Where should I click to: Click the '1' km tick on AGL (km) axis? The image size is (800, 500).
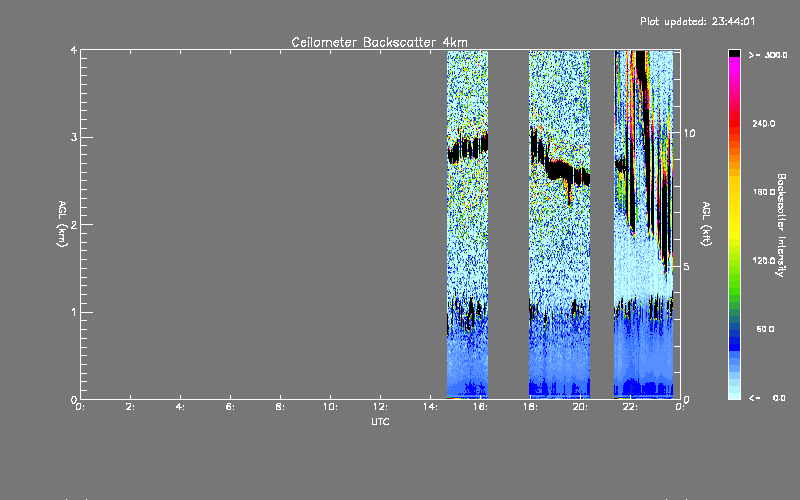(74, 312)
